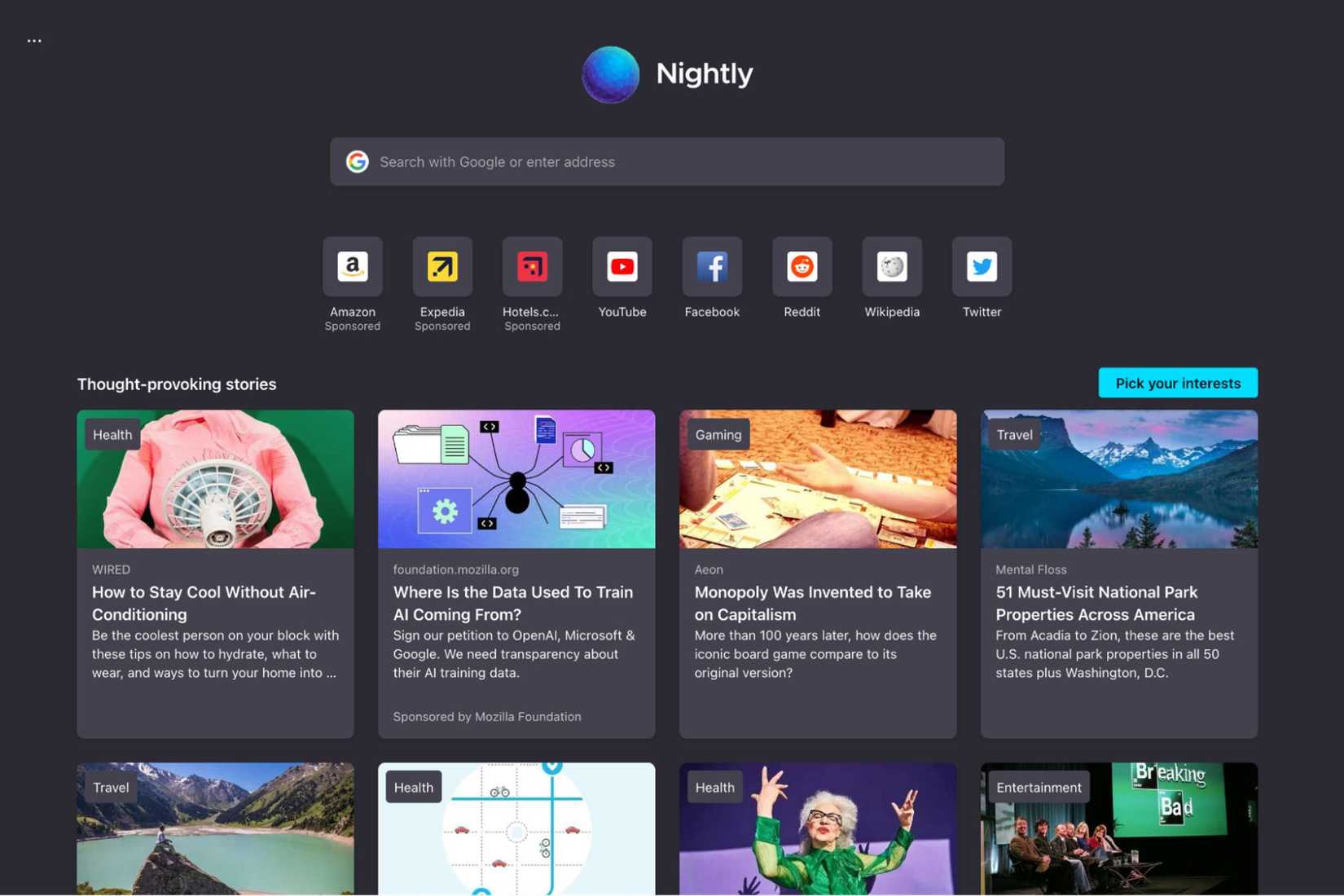The height and width of the screenshot is (896, 1344).
Task: Open the Amazon sponsored shortcut
Action: [x=352, y=266]
